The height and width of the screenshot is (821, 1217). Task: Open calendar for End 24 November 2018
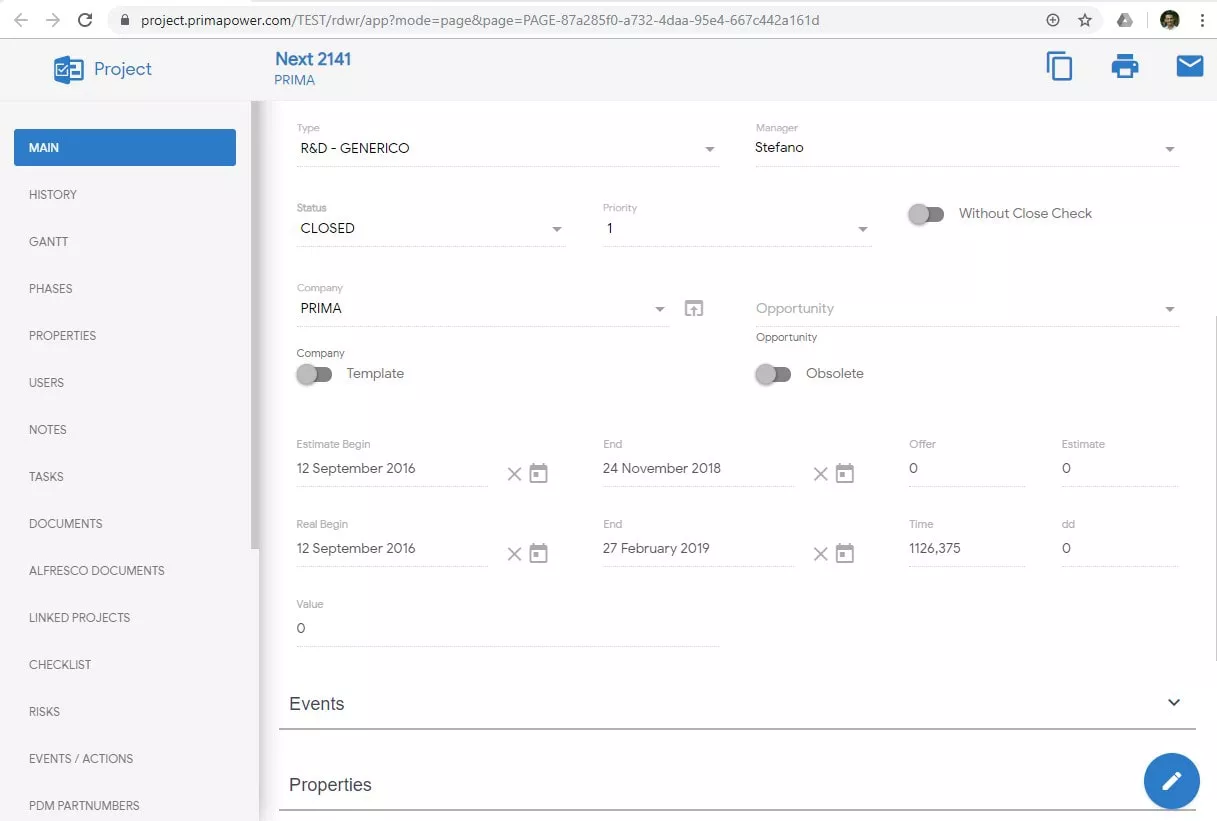click(x=845, y=473)
